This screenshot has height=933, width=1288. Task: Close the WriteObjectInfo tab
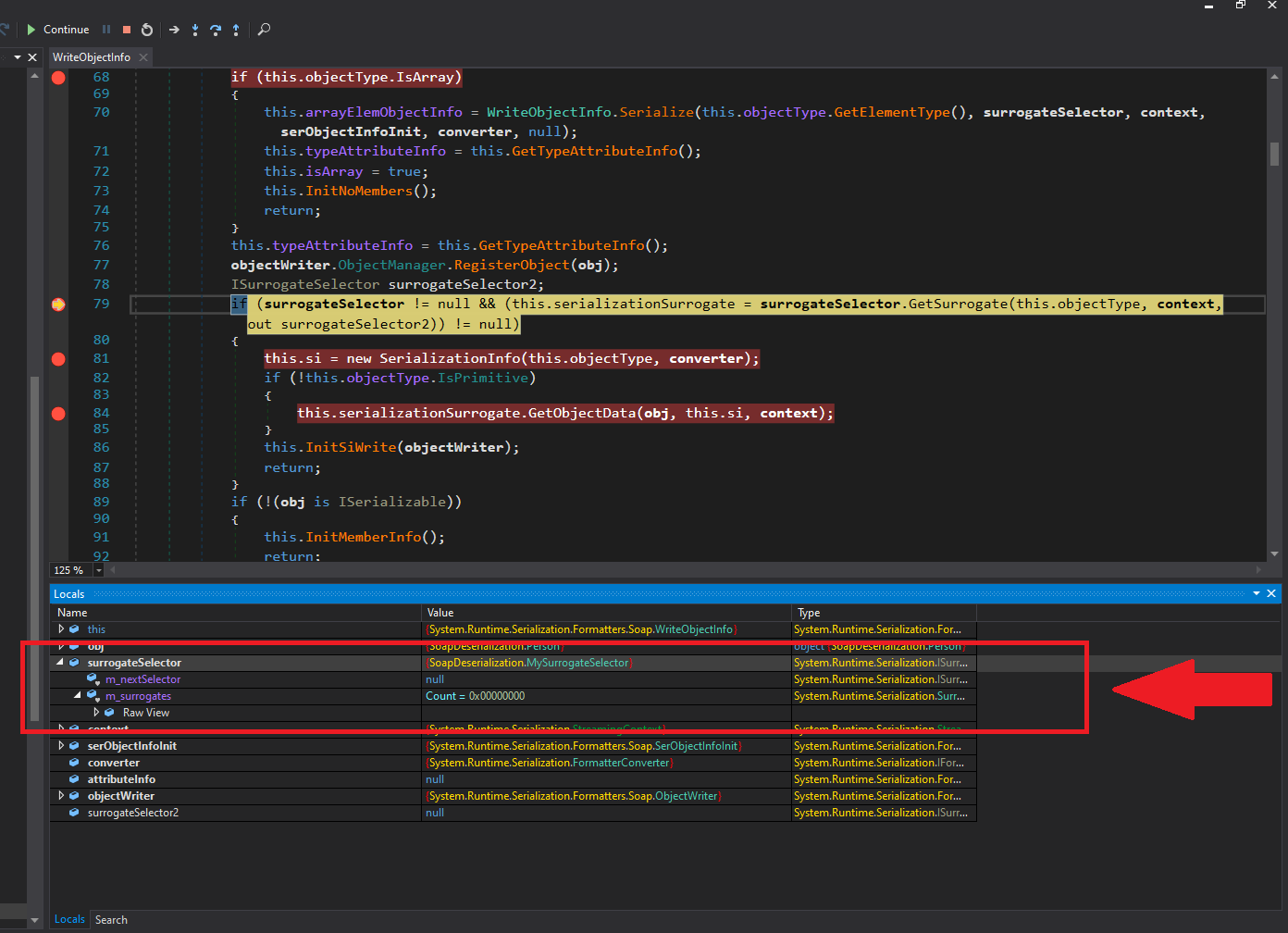point(143,57)
